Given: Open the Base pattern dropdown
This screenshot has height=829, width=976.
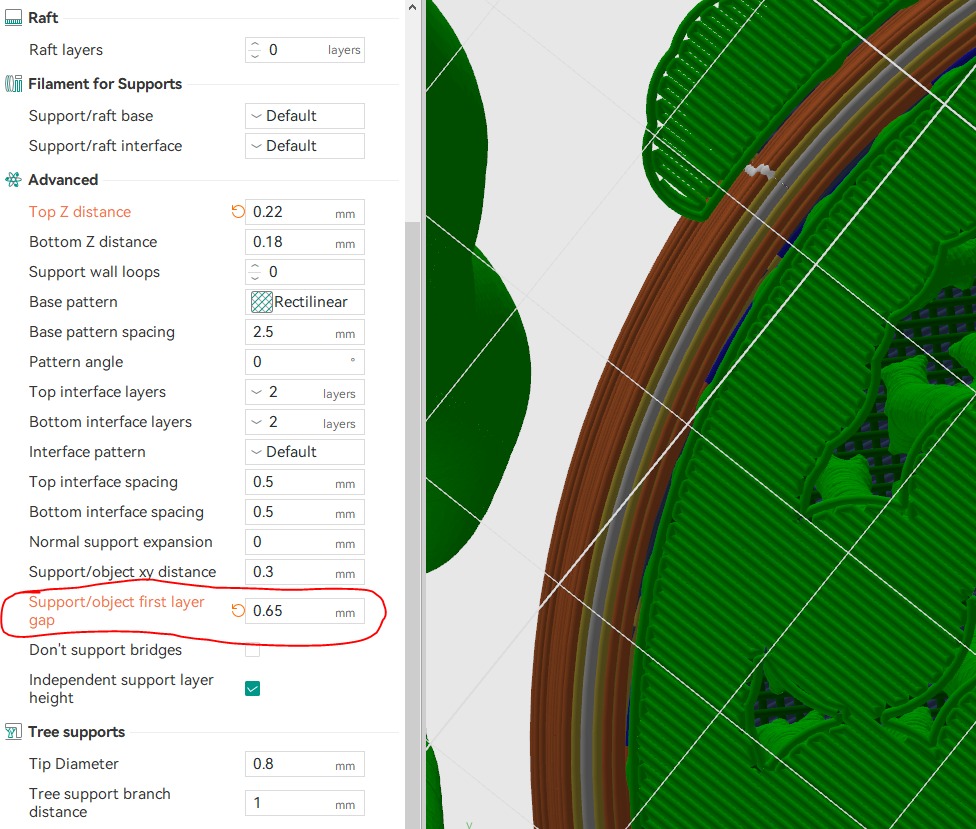Looking at the screenshot, I should (x=304, y=302).
